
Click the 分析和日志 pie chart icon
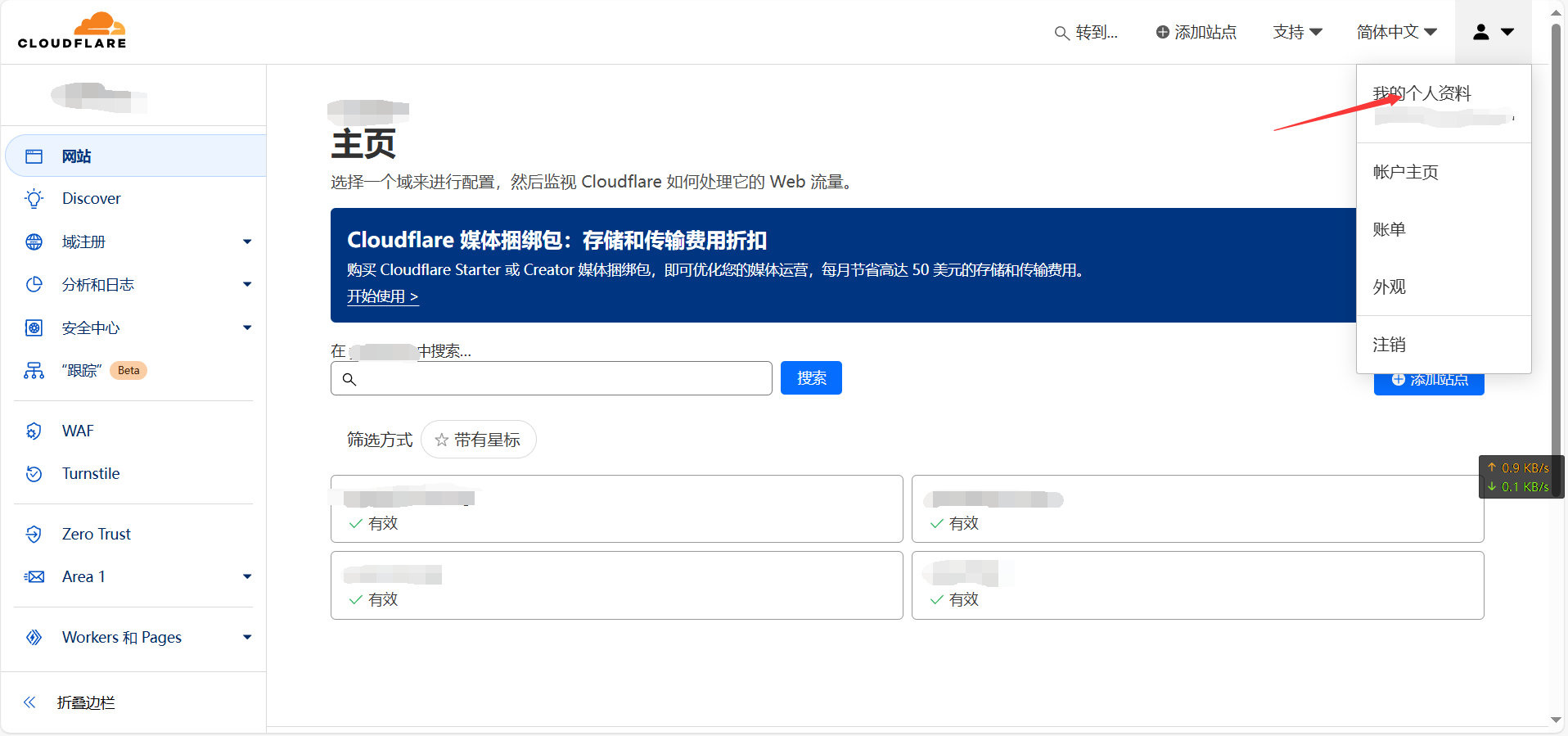pyautogui.click(x=34, y=284)
